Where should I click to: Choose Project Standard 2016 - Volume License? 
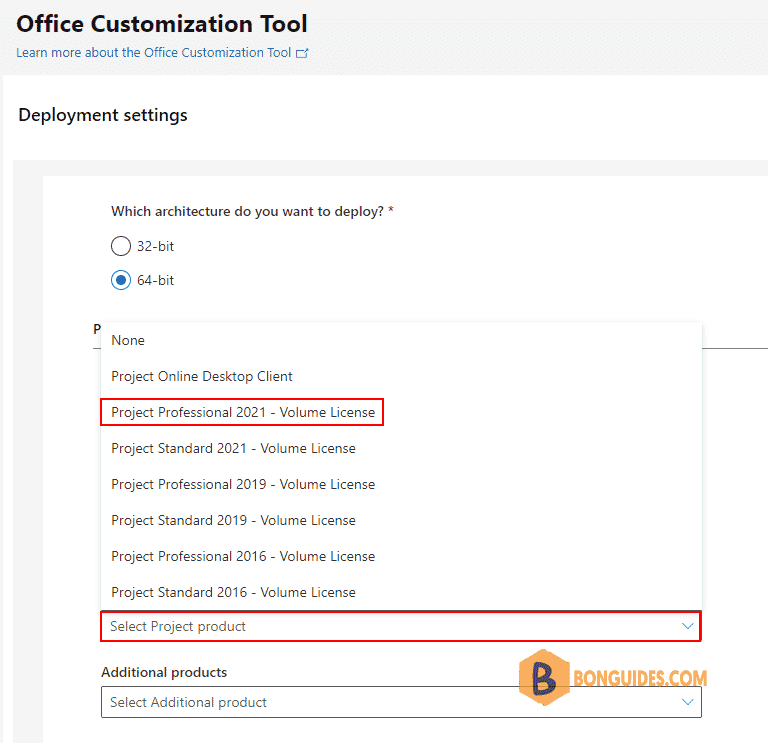[x=401, y=592]
